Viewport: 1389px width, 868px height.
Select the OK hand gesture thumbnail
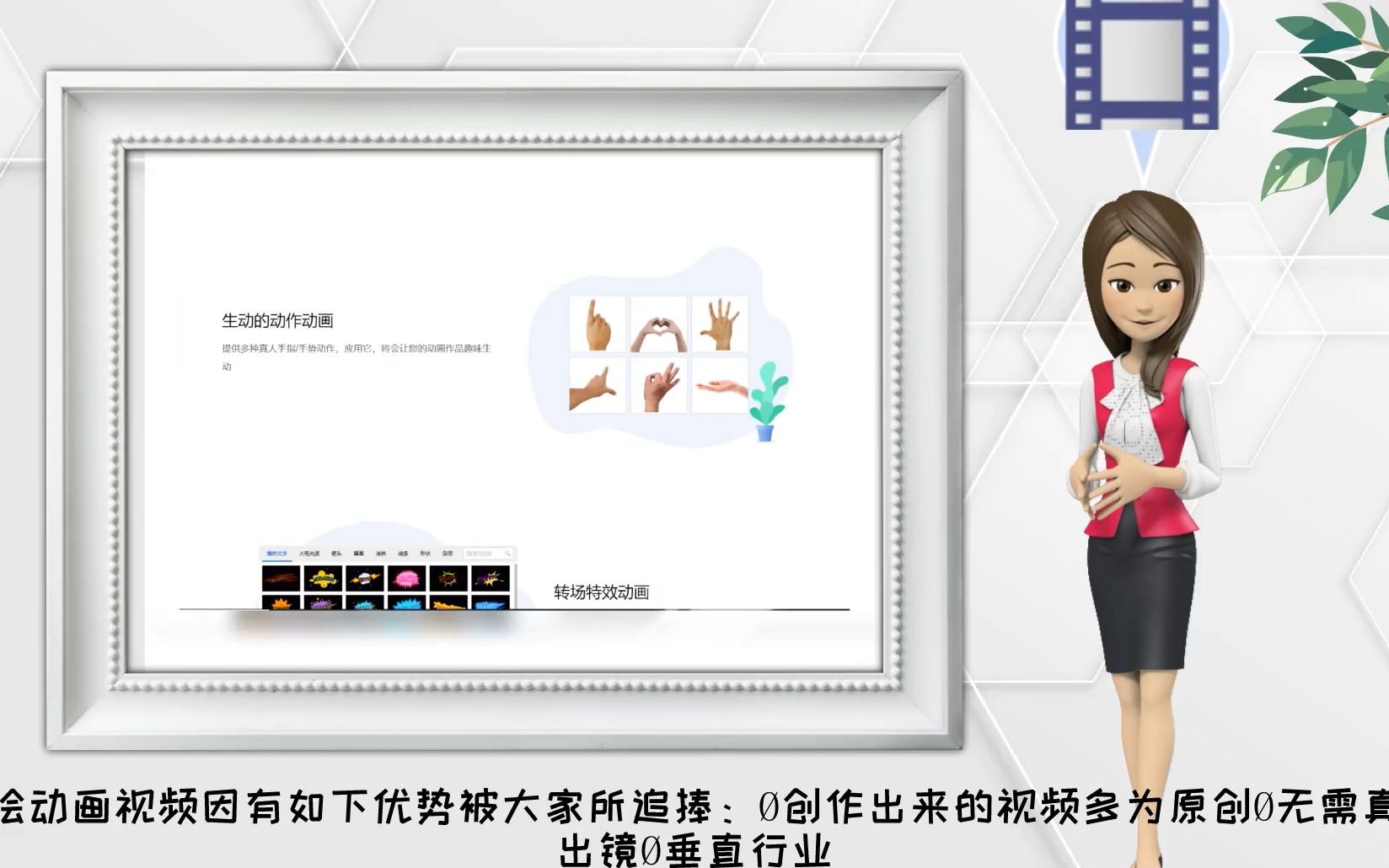tap(659, 385)
